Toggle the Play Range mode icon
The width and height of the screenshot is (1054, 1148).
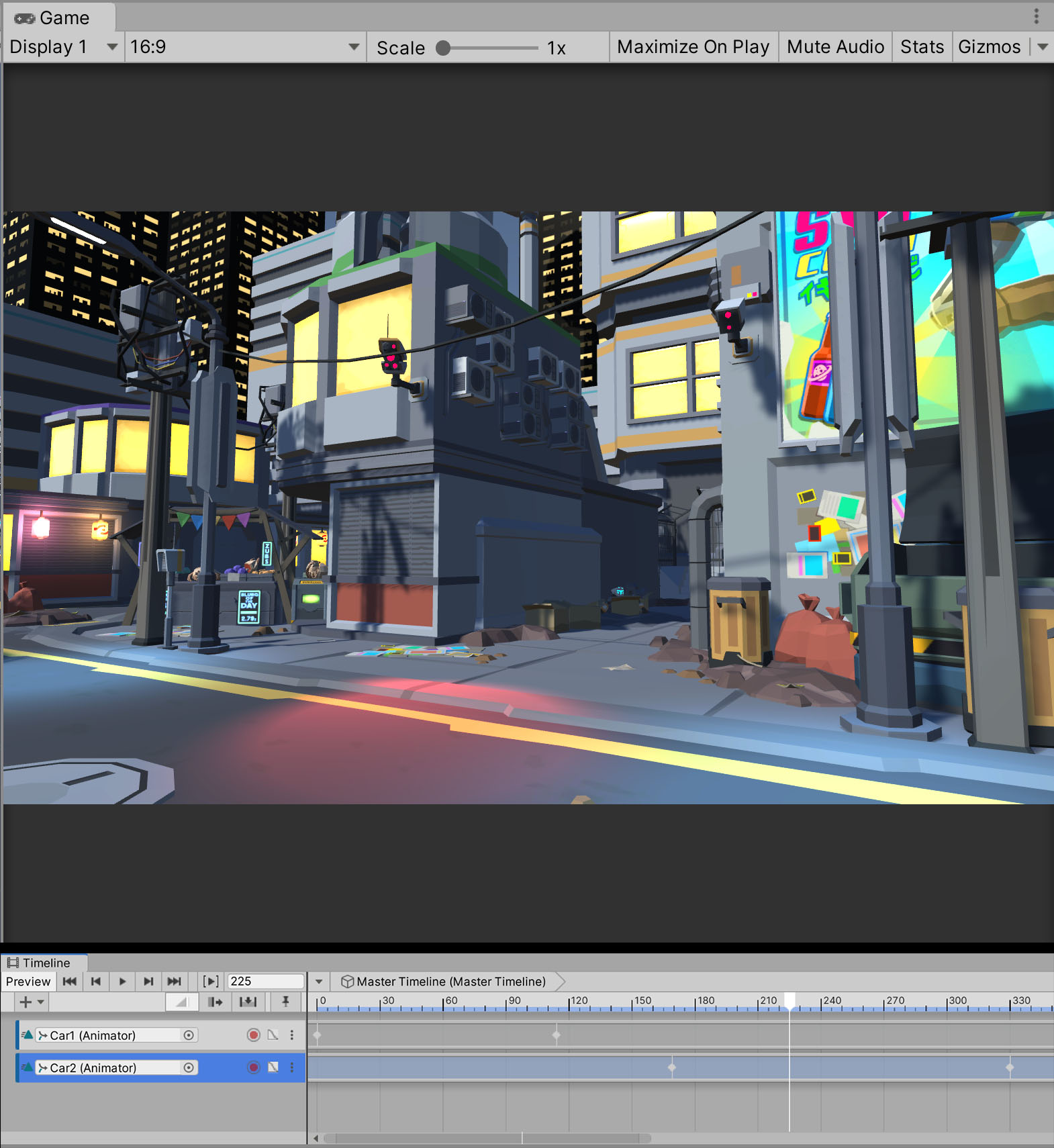point(211,982)
